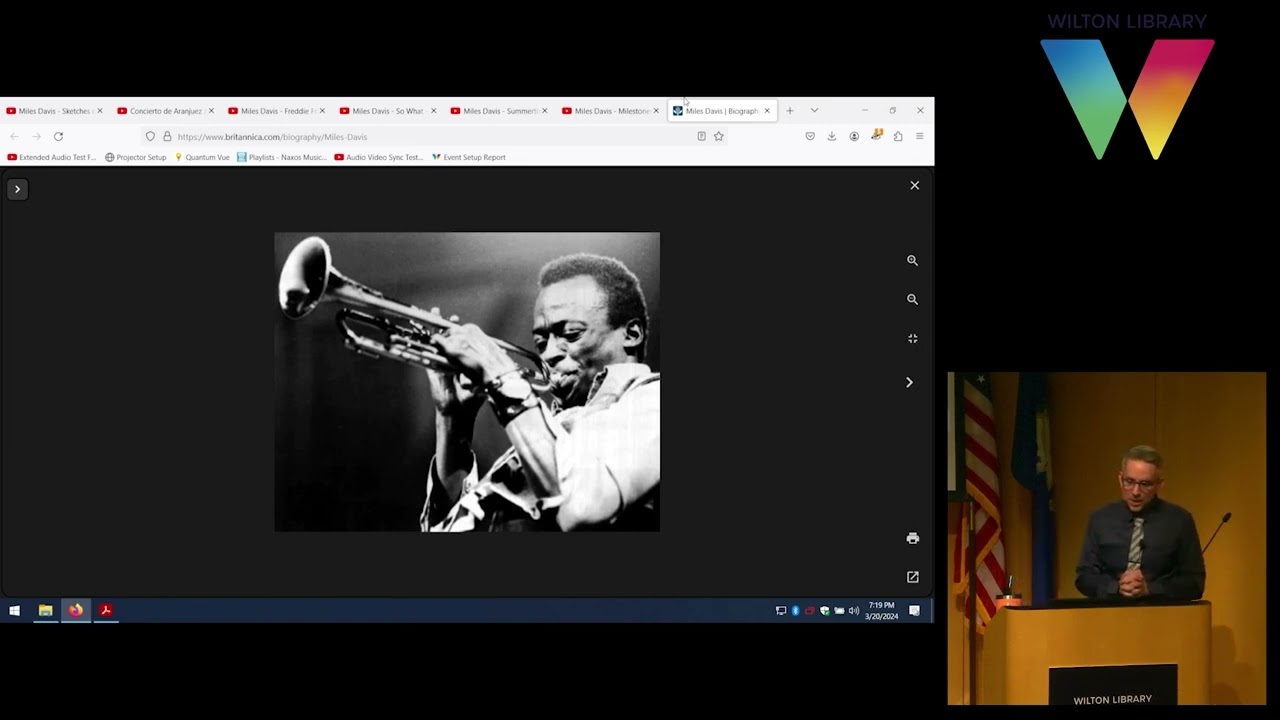Screen dimensions: 1280x720
Task: Close the Miles Davis - Freddie tab
Action: click(322, 111)
